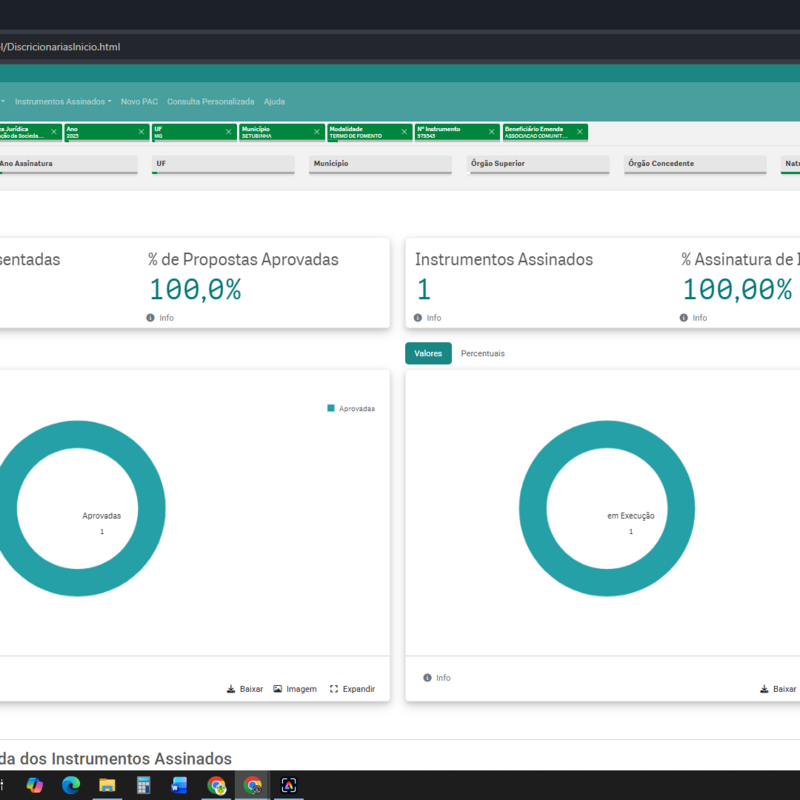Open the Consulta Personalizada menu item

pos(211,102)
